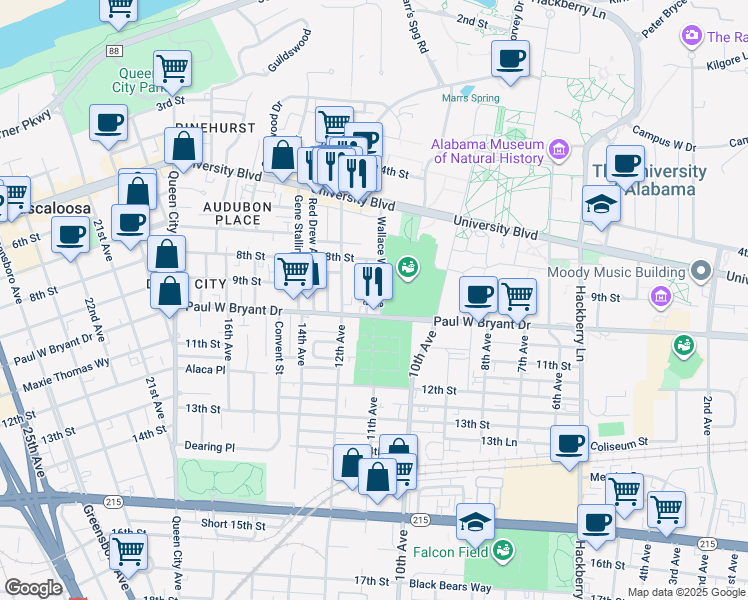Click the Black Bears Way street label
This screenshot has width=748, height=600.
pyautogui.click(x=450, y=585)
